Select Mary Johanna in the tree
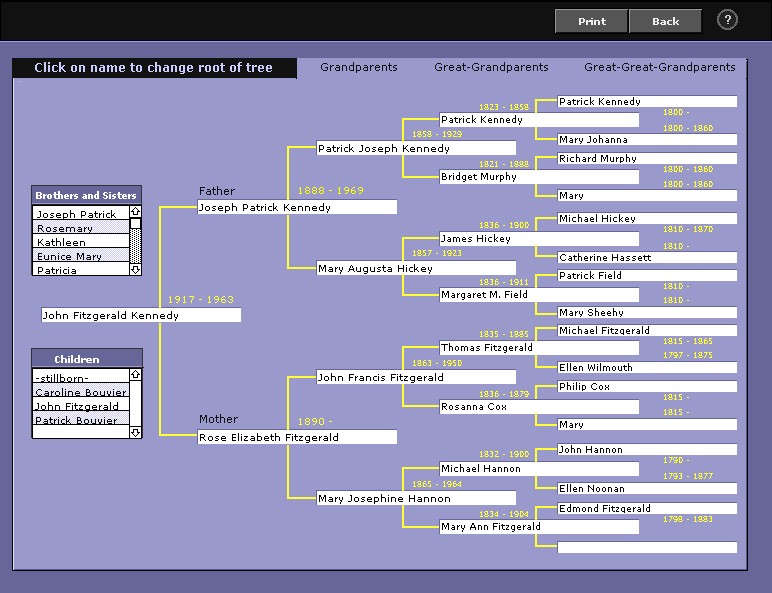 (647, 139)
